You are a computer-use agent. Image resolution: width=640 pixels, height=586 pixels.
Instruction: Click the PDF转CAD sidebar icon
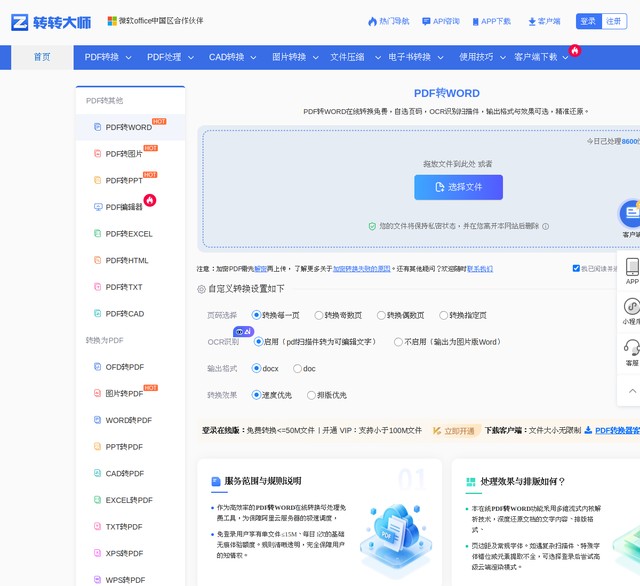98,313
